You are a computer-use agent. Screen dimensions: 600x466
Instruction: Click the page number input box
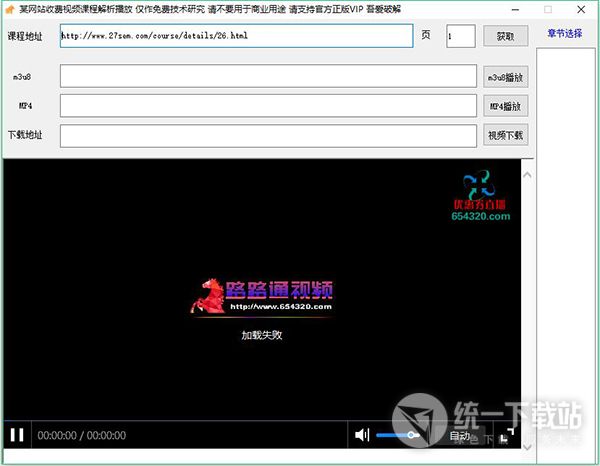(460, 36)
